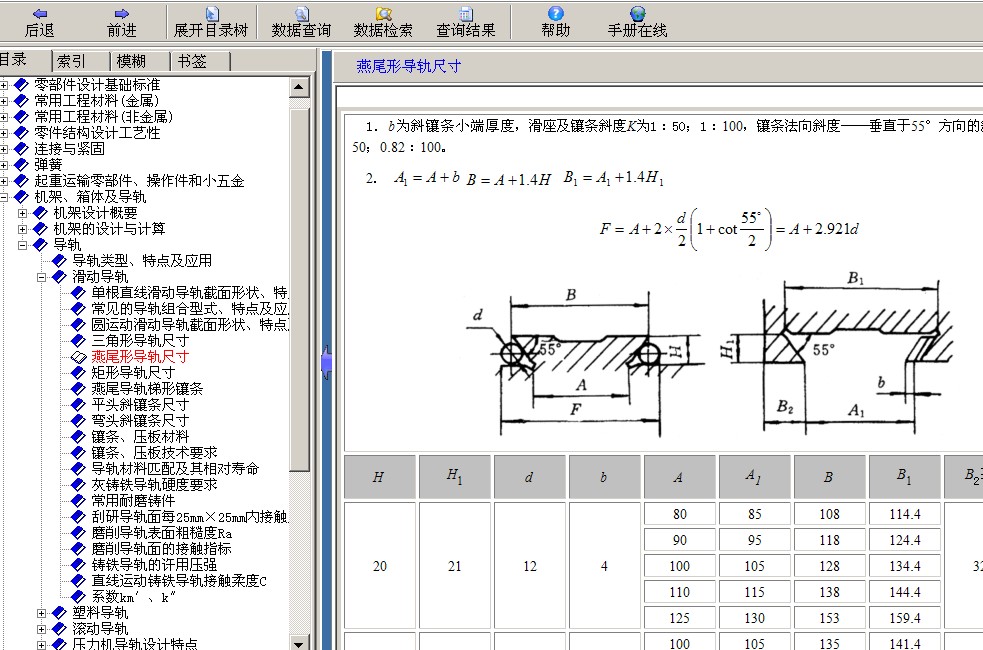Open 弯头斜镶条尺寸 topic

pyautogui.click(x=140, y=421)
